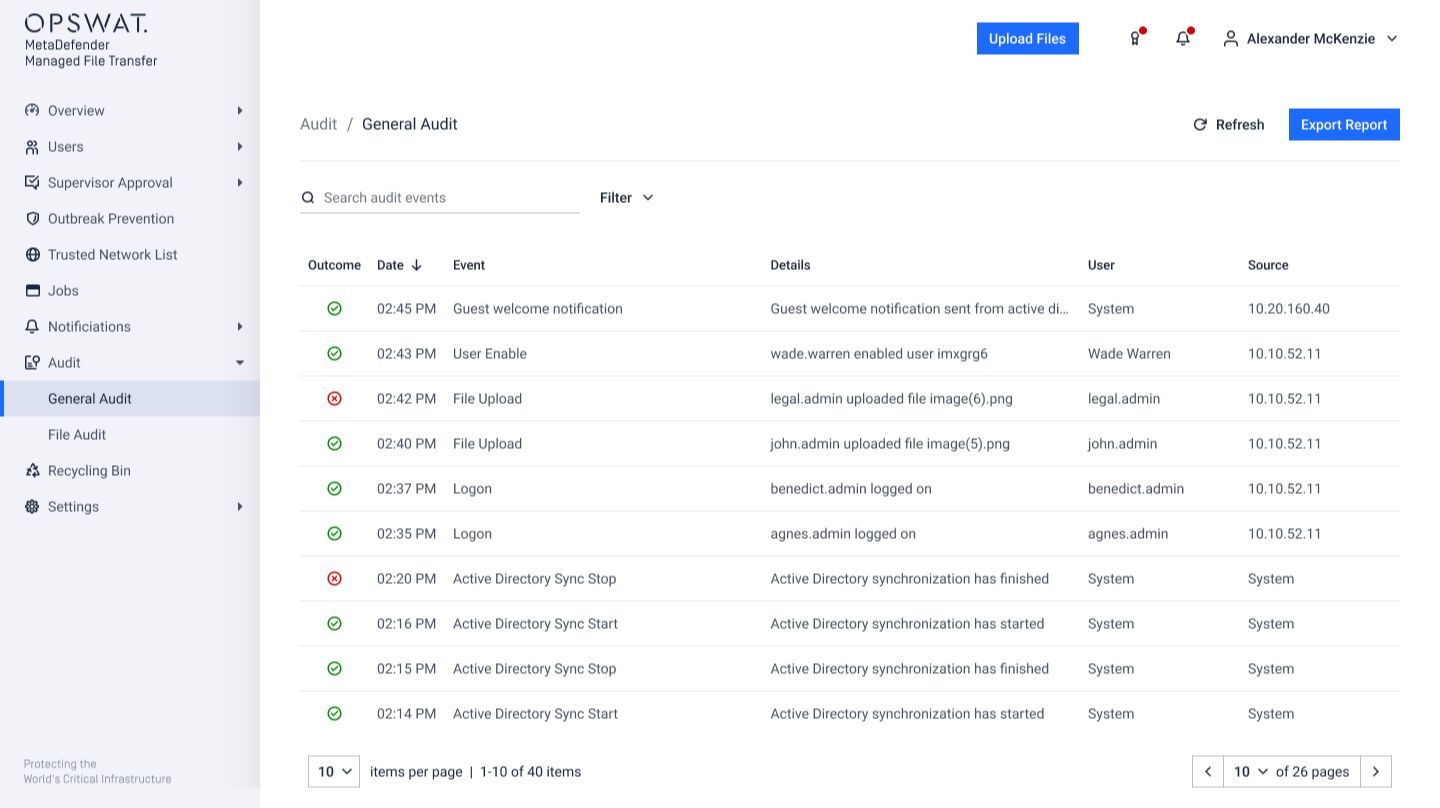Click the license key icon in header
Image resolution: width=1440 pixels, height=808 pixels.
(x=1135, y=38)
